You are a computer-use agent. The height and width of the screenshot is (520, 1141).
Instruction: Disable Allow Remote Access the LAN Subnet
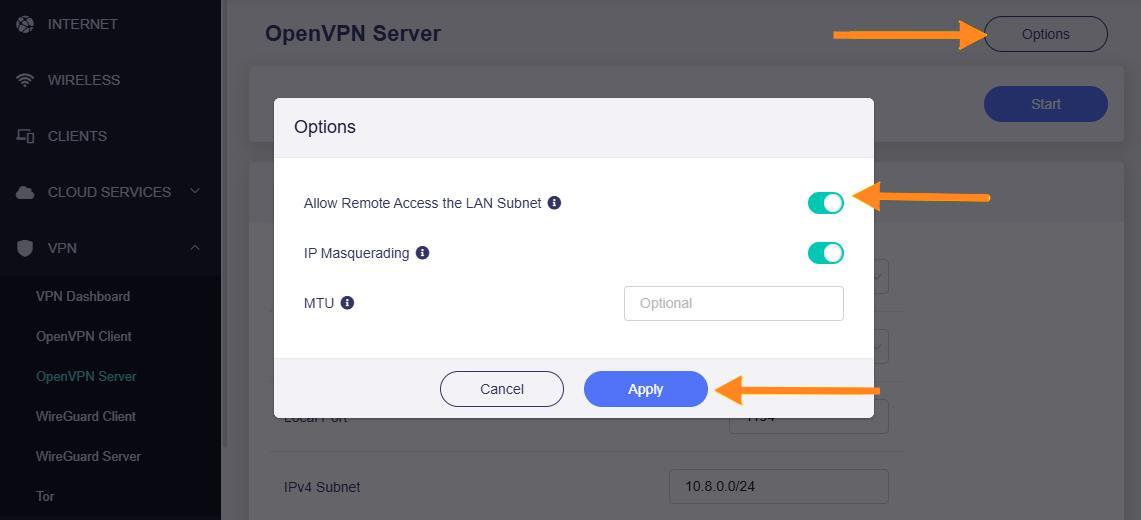tap(825, 203)
